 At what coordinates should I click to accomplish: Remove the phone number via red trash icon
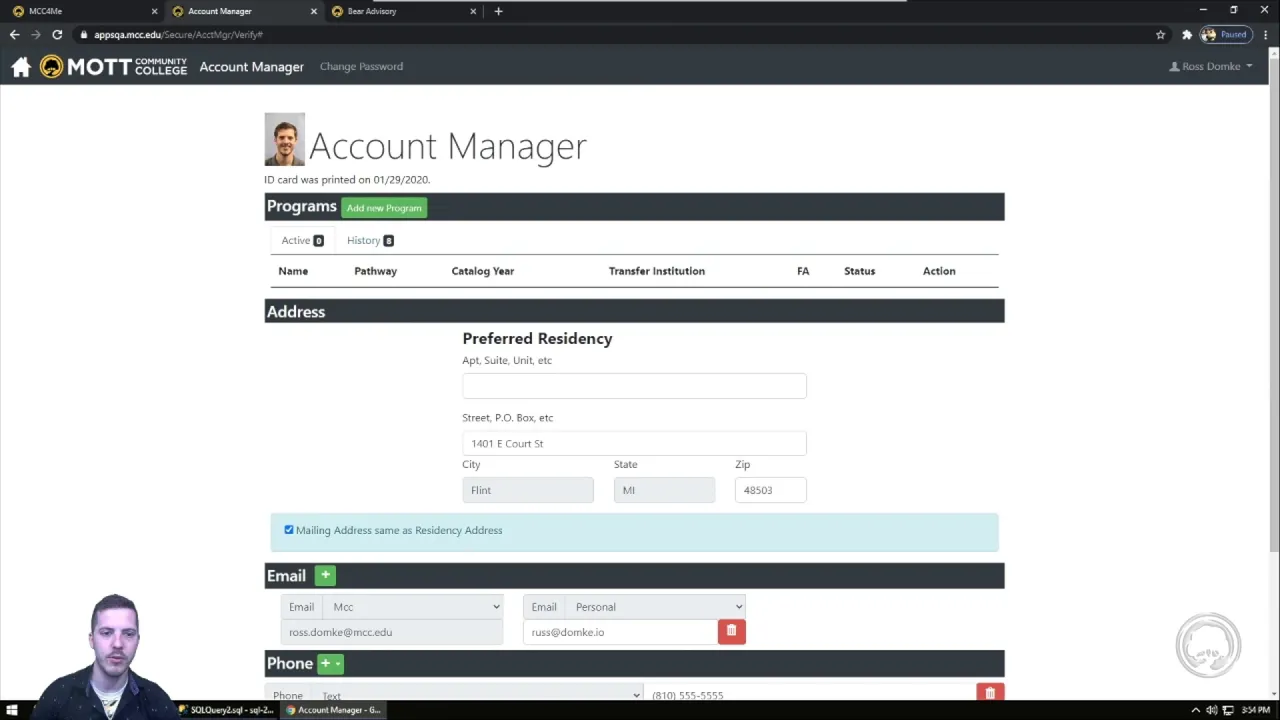tap(990, 693)
